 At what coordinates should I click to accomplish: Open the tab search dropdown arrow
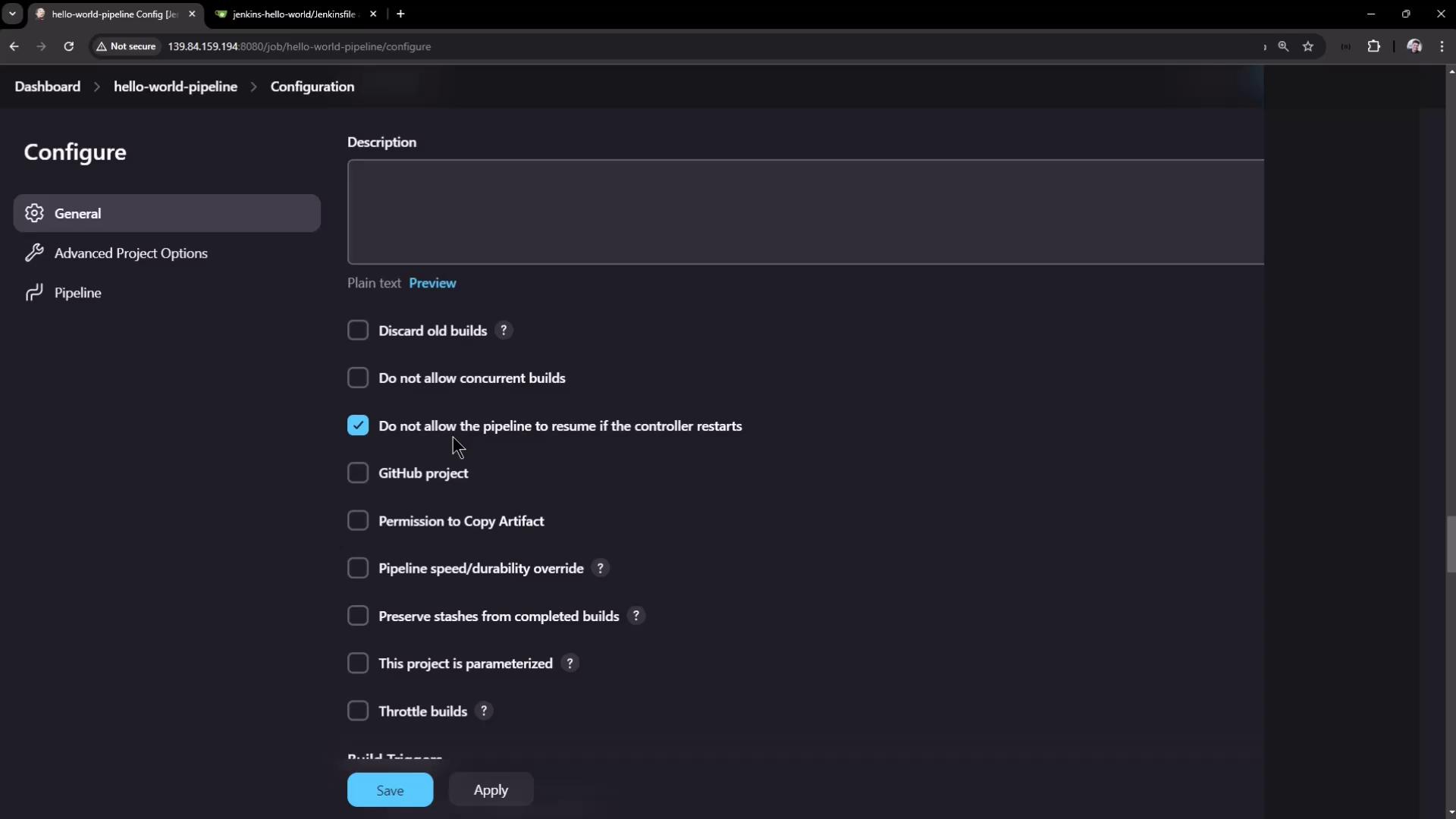(x=12, y=14)
